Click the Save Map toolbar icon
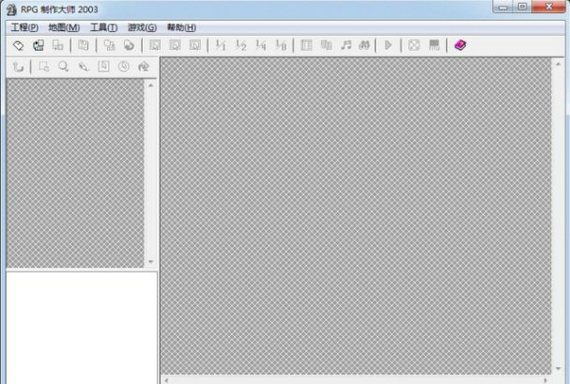Screen dimensions: 570x384 [109, 45]
